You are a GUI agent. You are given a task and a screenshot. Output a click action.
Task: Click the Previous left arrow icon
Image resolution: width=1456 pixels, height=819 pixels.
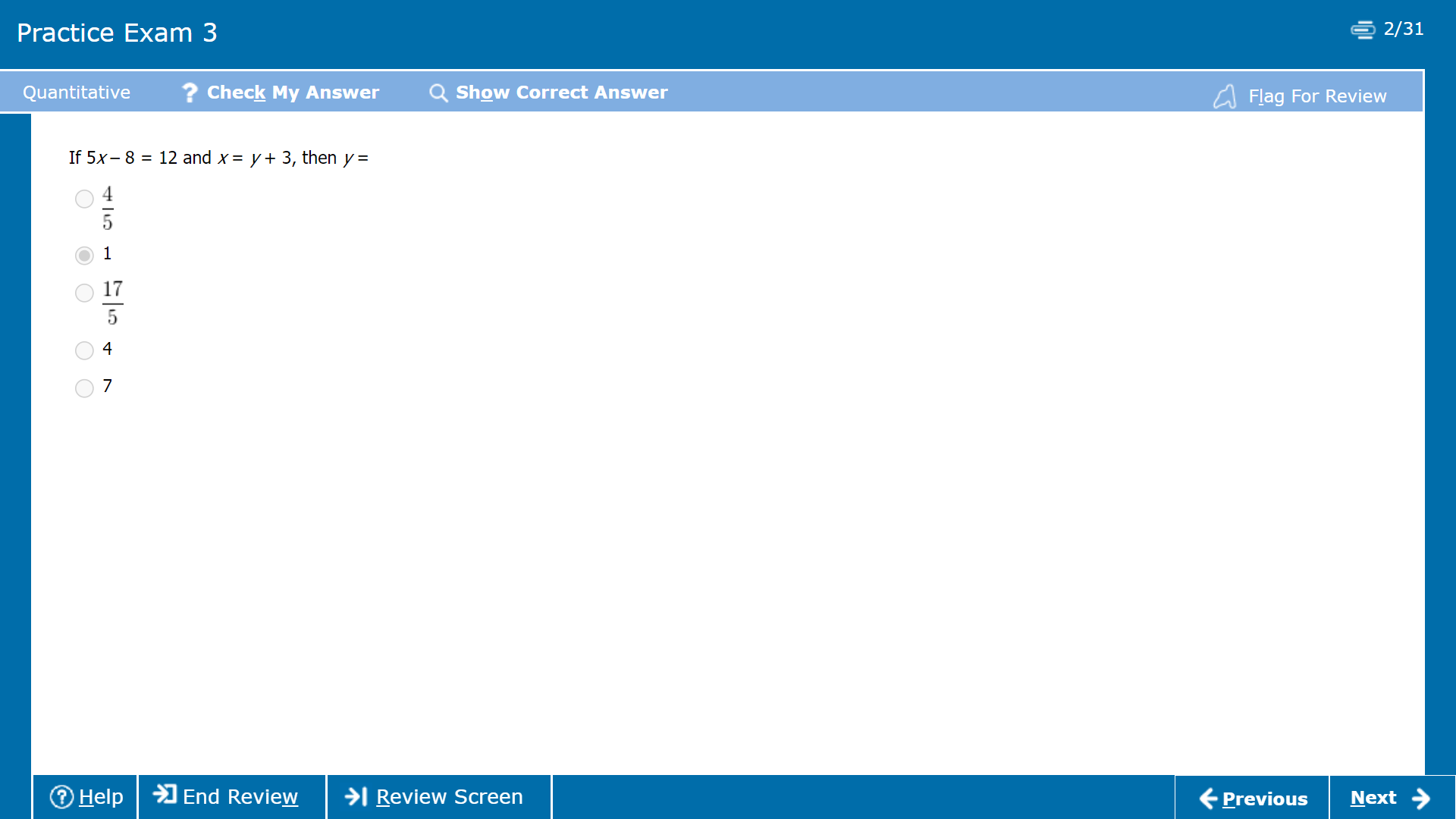tap(1208, 799)
